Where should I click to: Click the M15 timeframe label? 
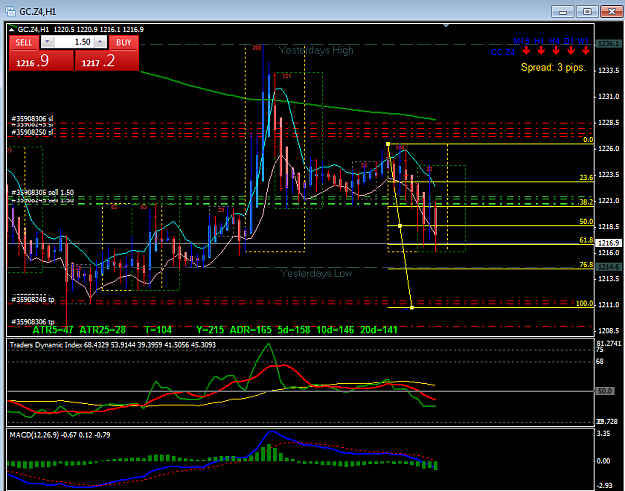pos(521,41)
